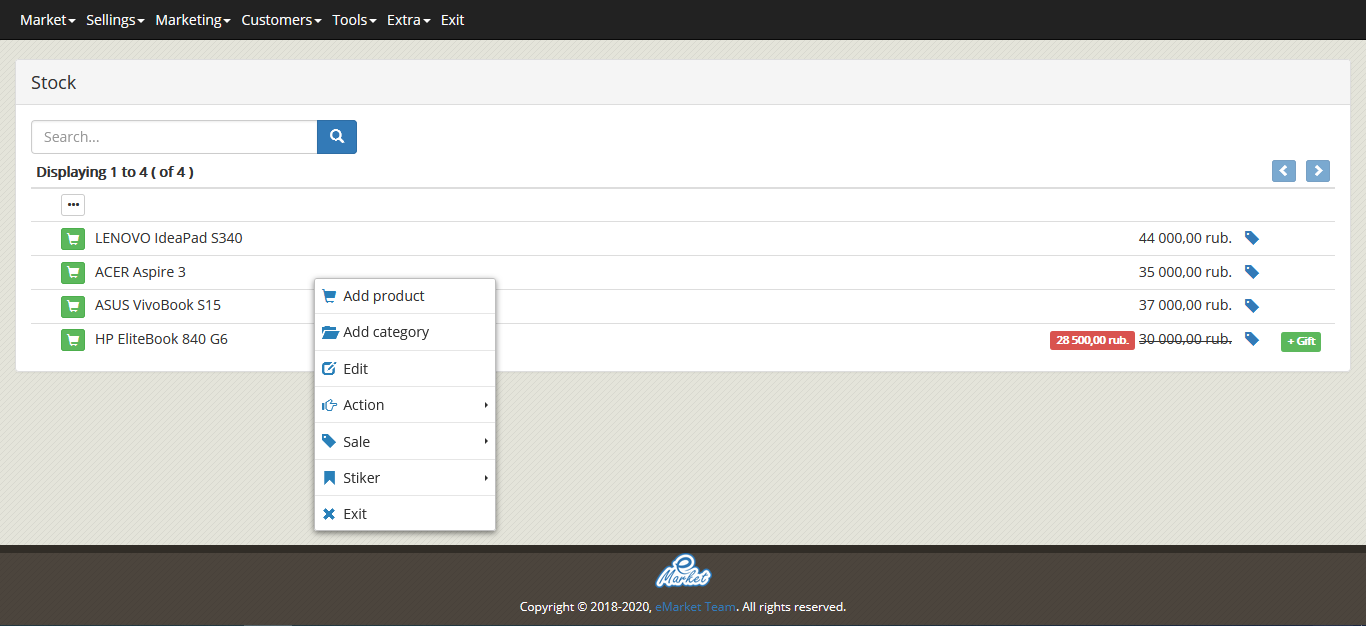Expand the Action submenu in context menu

pos(405,405)
